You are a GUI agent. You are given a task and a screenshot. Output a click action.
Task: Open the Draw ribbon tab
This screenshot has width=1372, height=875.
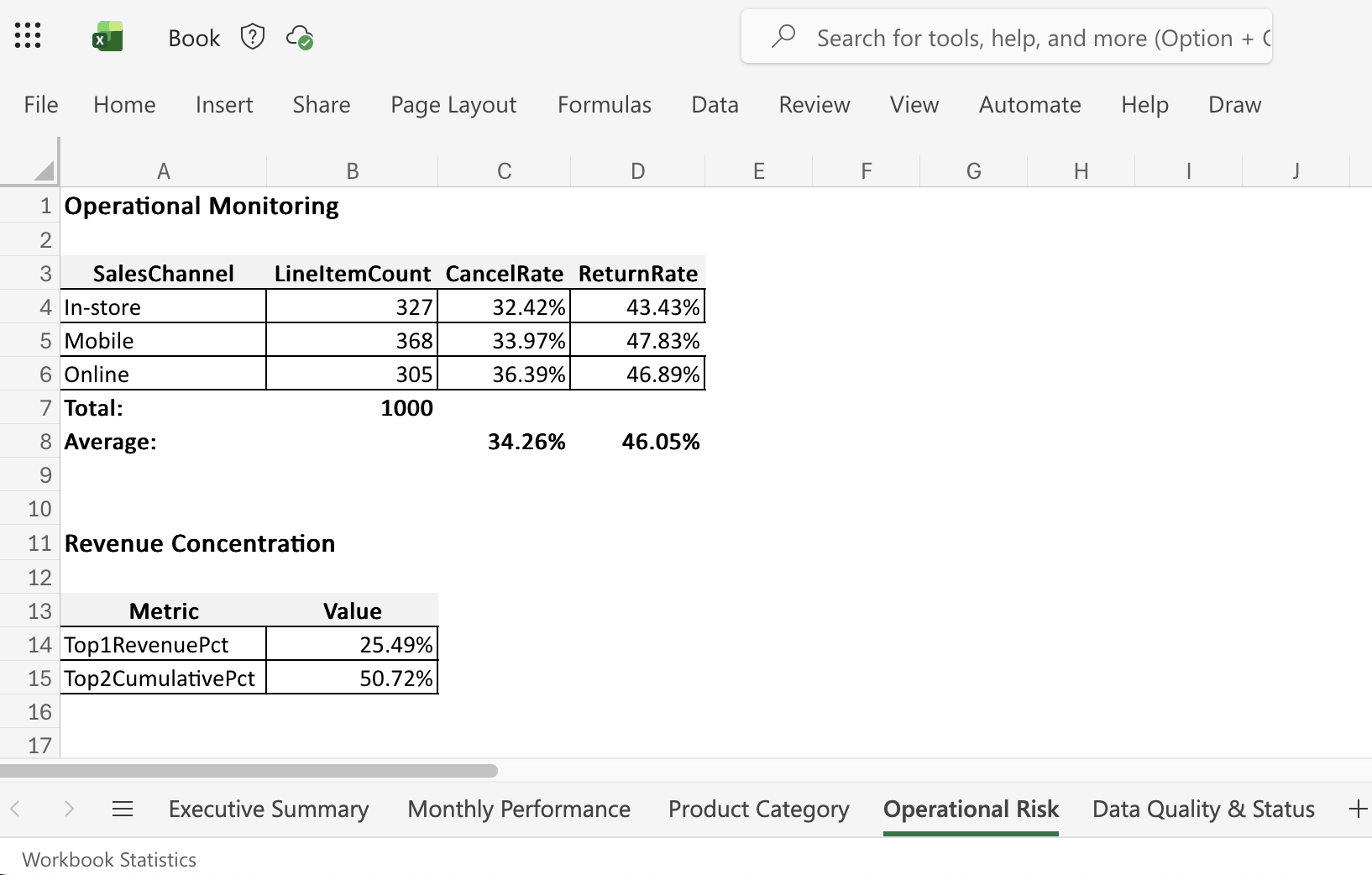1234,104
